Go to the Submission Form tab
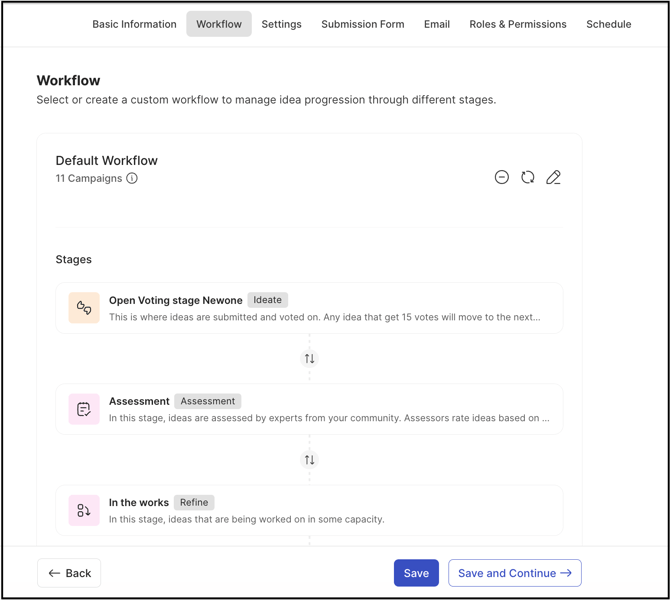The image size is (670, 600). coord(362,24)
